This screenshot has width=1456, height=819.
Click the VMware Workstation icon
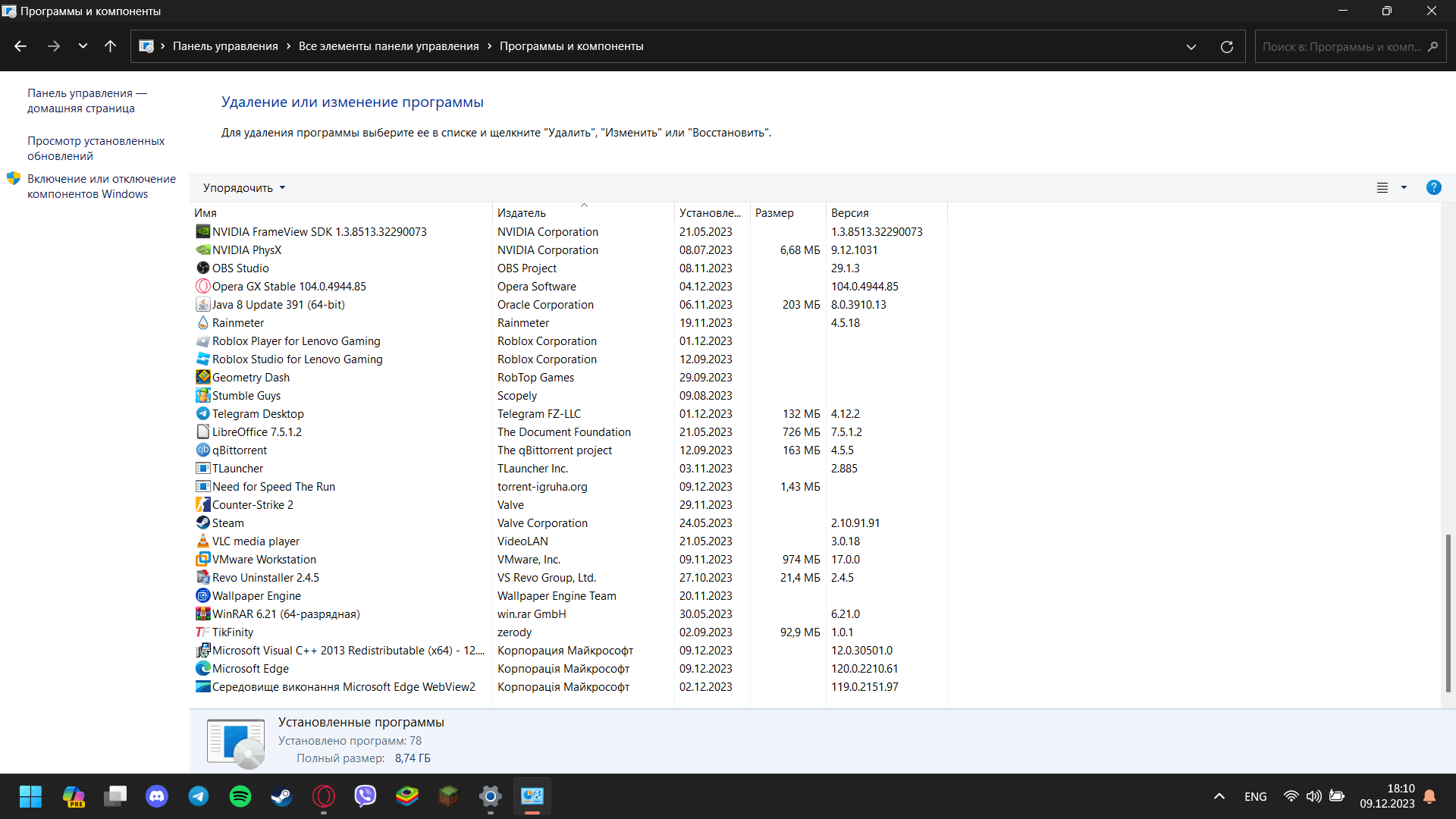point(202,560)
